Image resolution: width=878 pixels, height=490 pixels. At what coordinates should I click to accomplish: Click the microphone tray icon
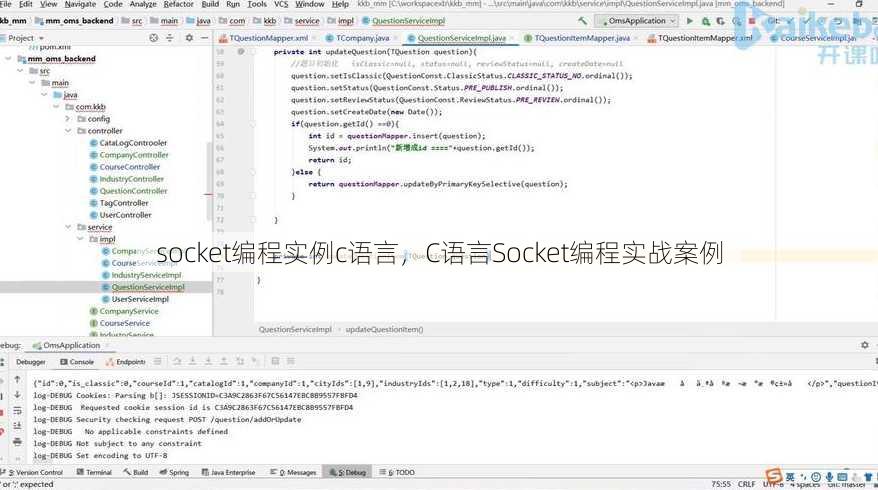click(829, 477)
